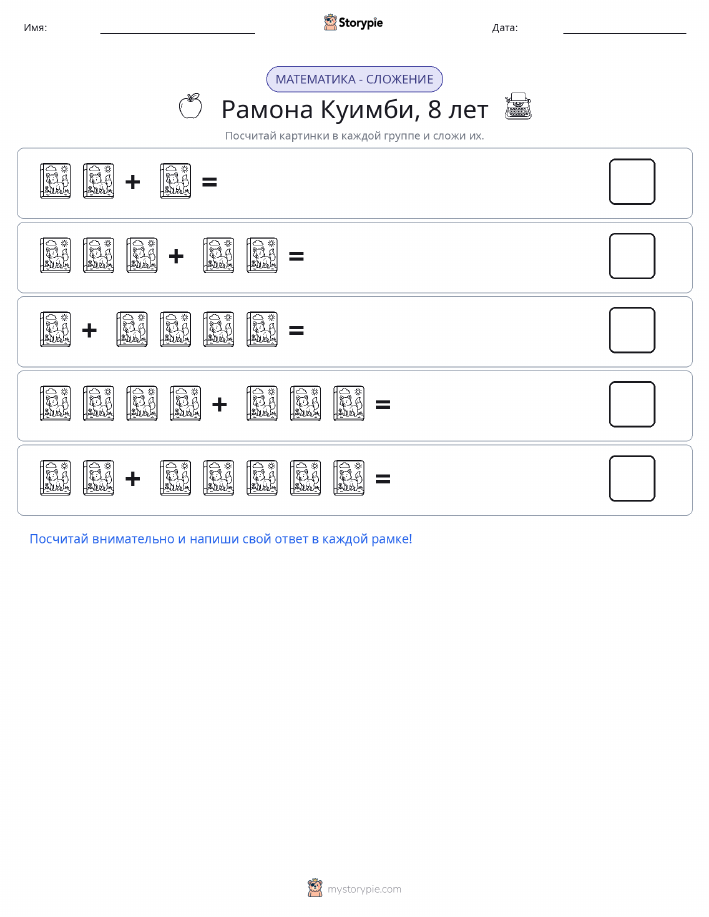
Task: Select the answer box in third row
Action: pos(632,330)
